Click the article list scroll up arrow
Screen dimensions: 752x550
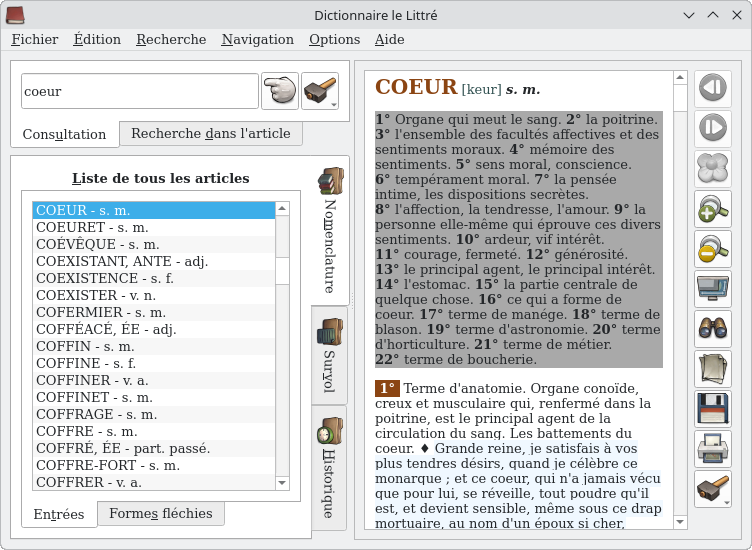(282, 208)
